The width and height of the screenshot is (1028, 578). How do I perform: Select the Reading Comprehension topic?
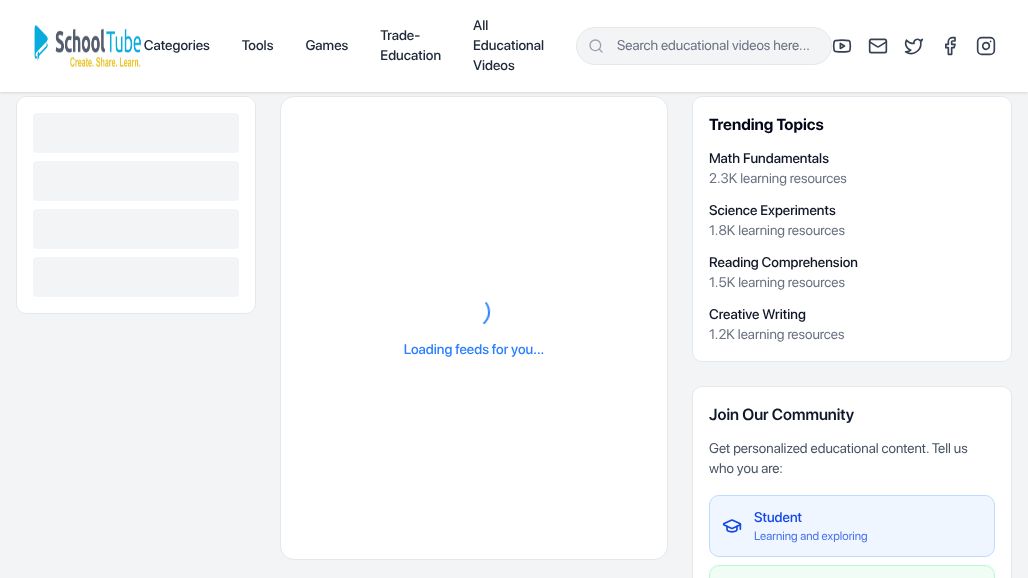point(783,262)
